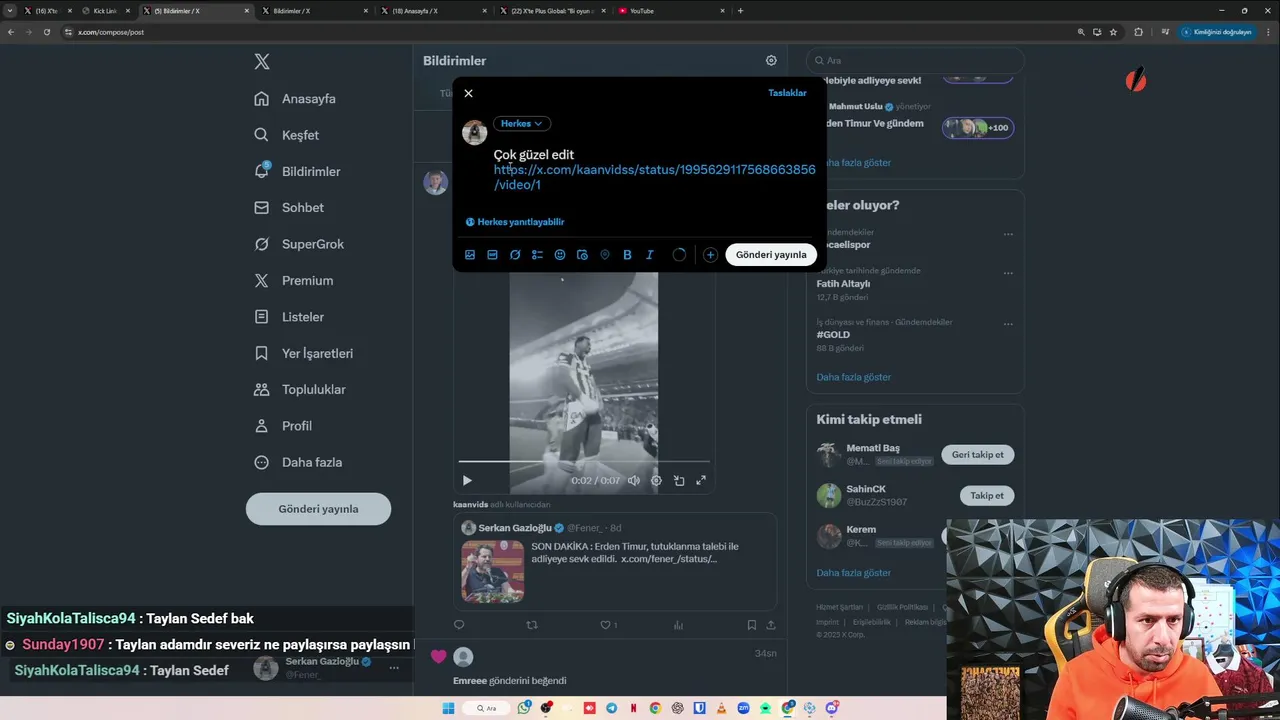View post analytics icon
The height and width of the screenshot is (720, 1280).
click(x=679, y=625)
